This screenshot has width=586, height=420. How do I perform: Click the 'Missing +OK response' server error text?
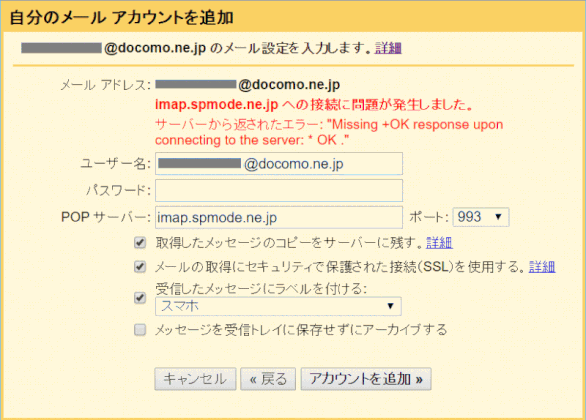tap(329, 132)
